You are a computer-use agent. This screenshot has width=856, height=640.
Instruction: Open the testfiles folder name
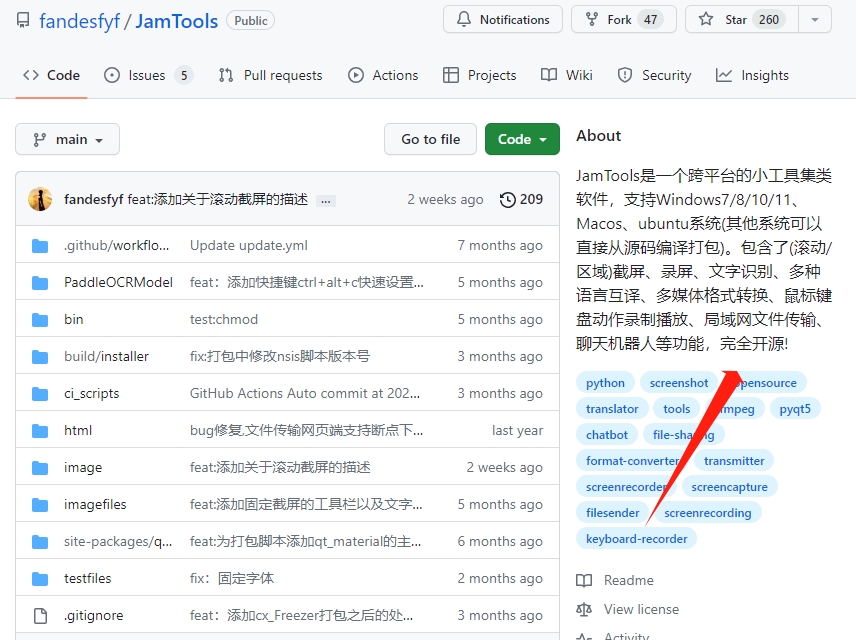87,578
